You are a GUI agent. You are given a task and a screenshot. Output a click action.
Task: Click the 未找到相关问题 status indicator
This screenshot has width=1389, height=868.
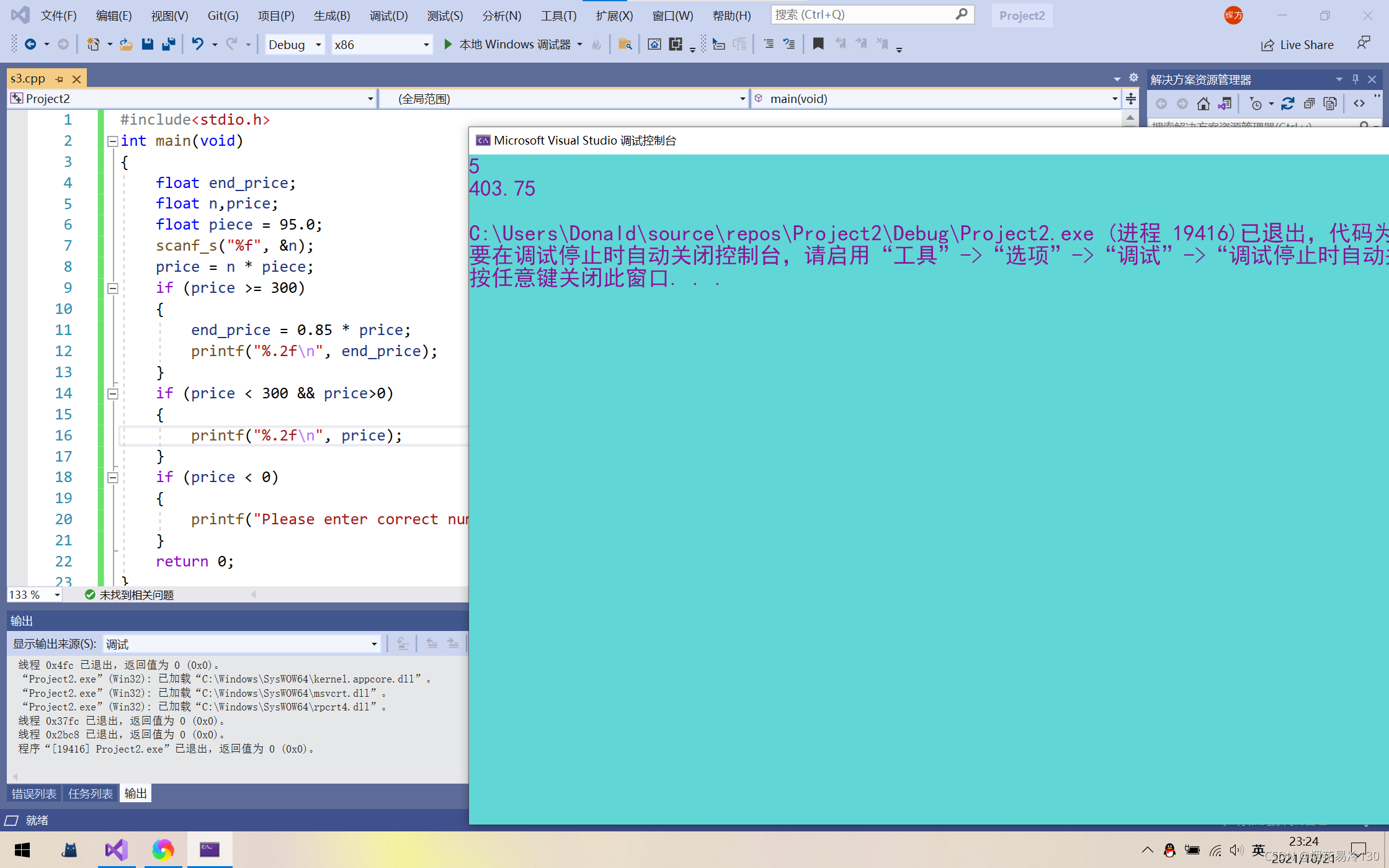(129, 594)
